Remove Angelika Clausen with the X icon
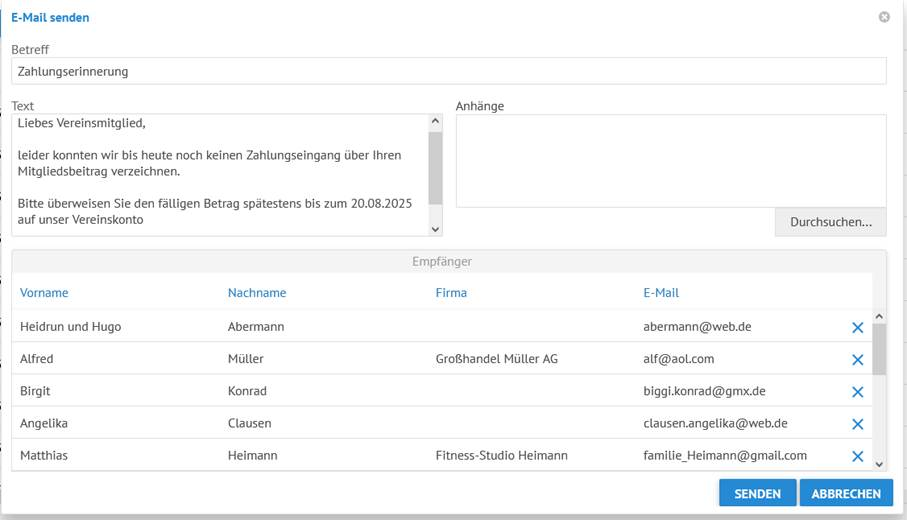Viewport: 907px width, 520px height. (857, 423)
